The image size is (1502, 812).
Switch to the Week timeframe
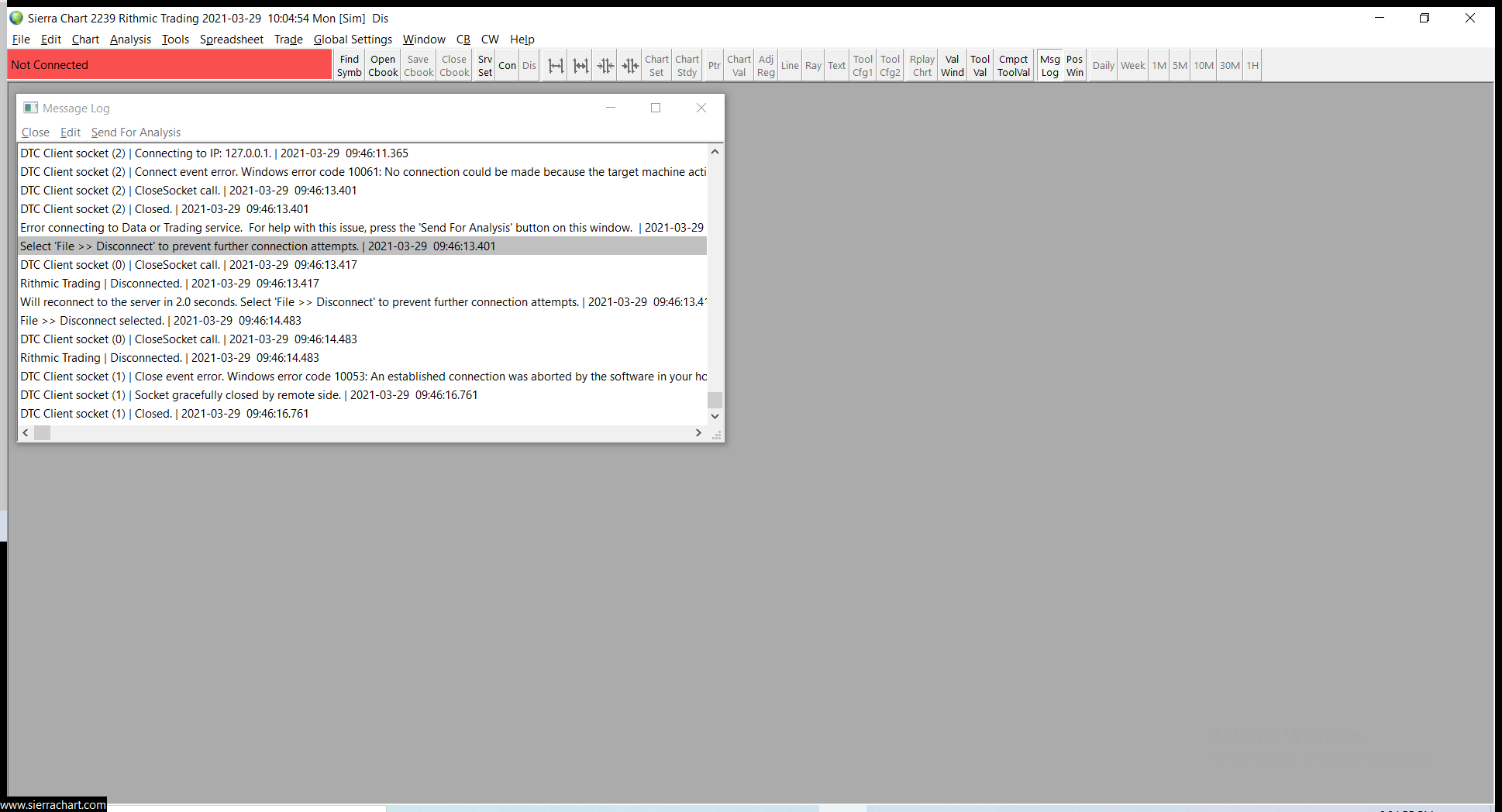point(1133,66)
